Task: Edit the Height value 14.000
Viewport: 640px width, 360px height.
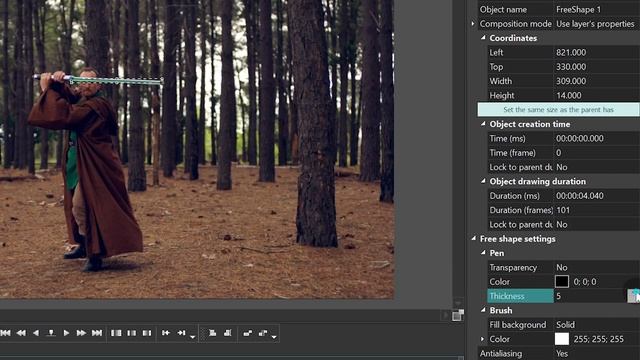Action: [x=596, y=95]
